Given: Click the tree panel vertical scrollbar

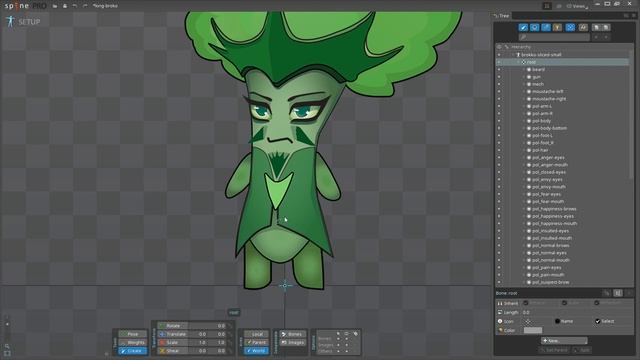Looking at the screenshot, I should click(x=631, y=114).
